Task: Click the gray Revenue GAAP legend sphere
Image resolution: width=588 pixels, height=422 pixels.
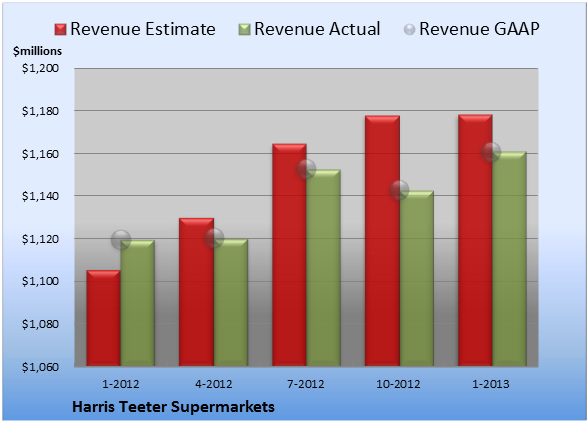Action: pos(410,30)
